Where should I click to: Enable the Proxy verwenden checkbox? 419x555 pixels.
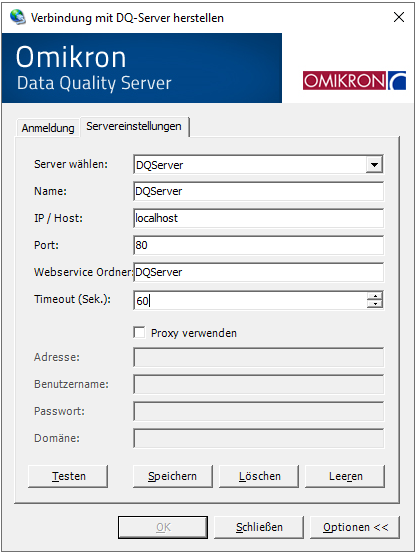pos(139,333)
